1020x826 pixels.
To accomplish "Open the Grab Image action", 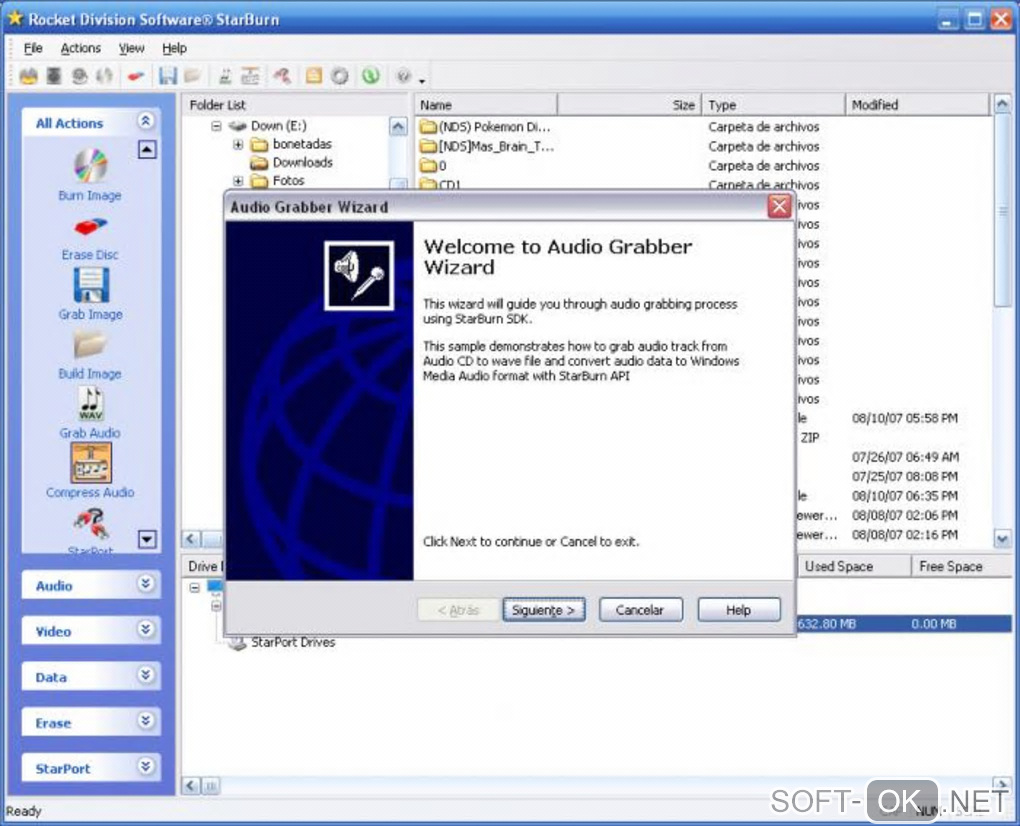I will point(90,294).
